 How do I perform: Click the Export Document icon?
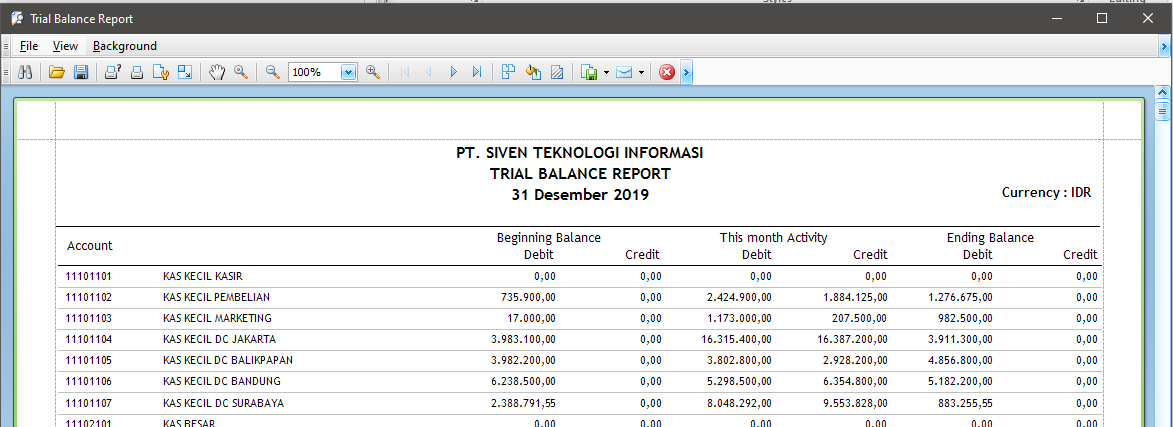(589, 72)
